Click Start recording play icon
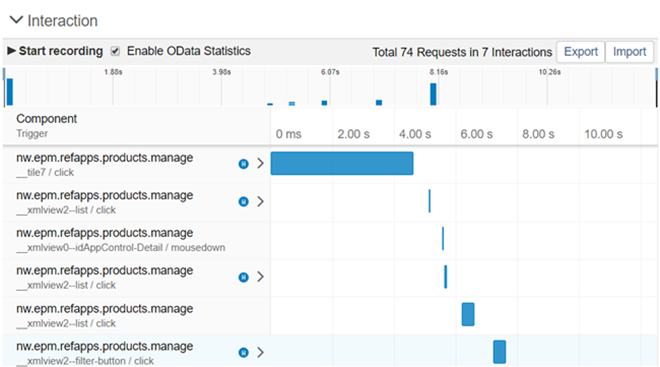 pyautogui.click(x=11, y=51)
